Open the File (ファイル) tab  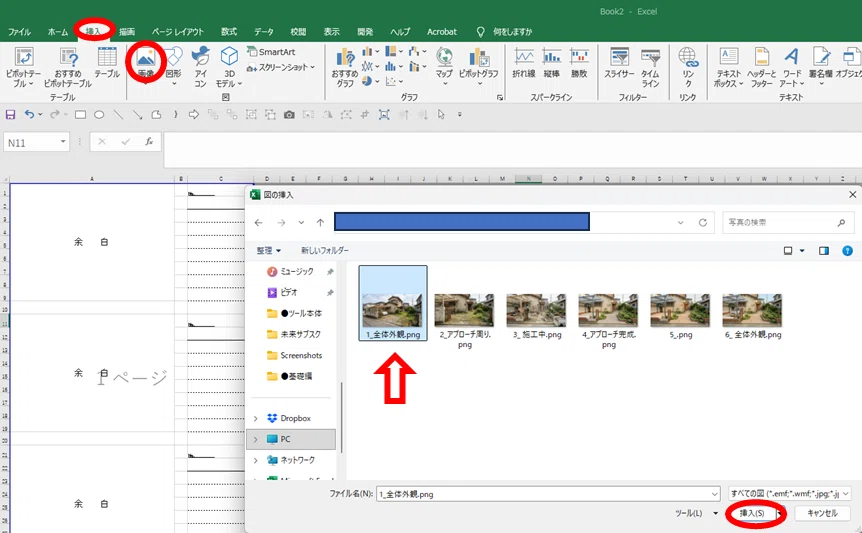coord(19,32)
